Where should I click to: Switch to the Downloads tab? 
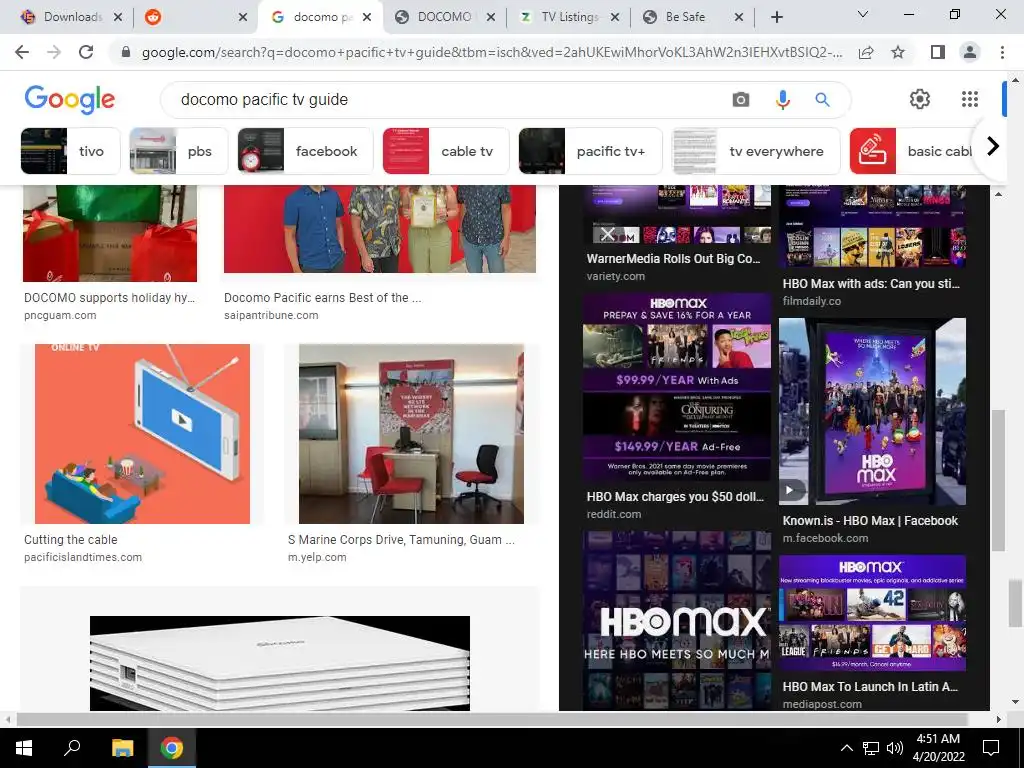pos(72,18)
